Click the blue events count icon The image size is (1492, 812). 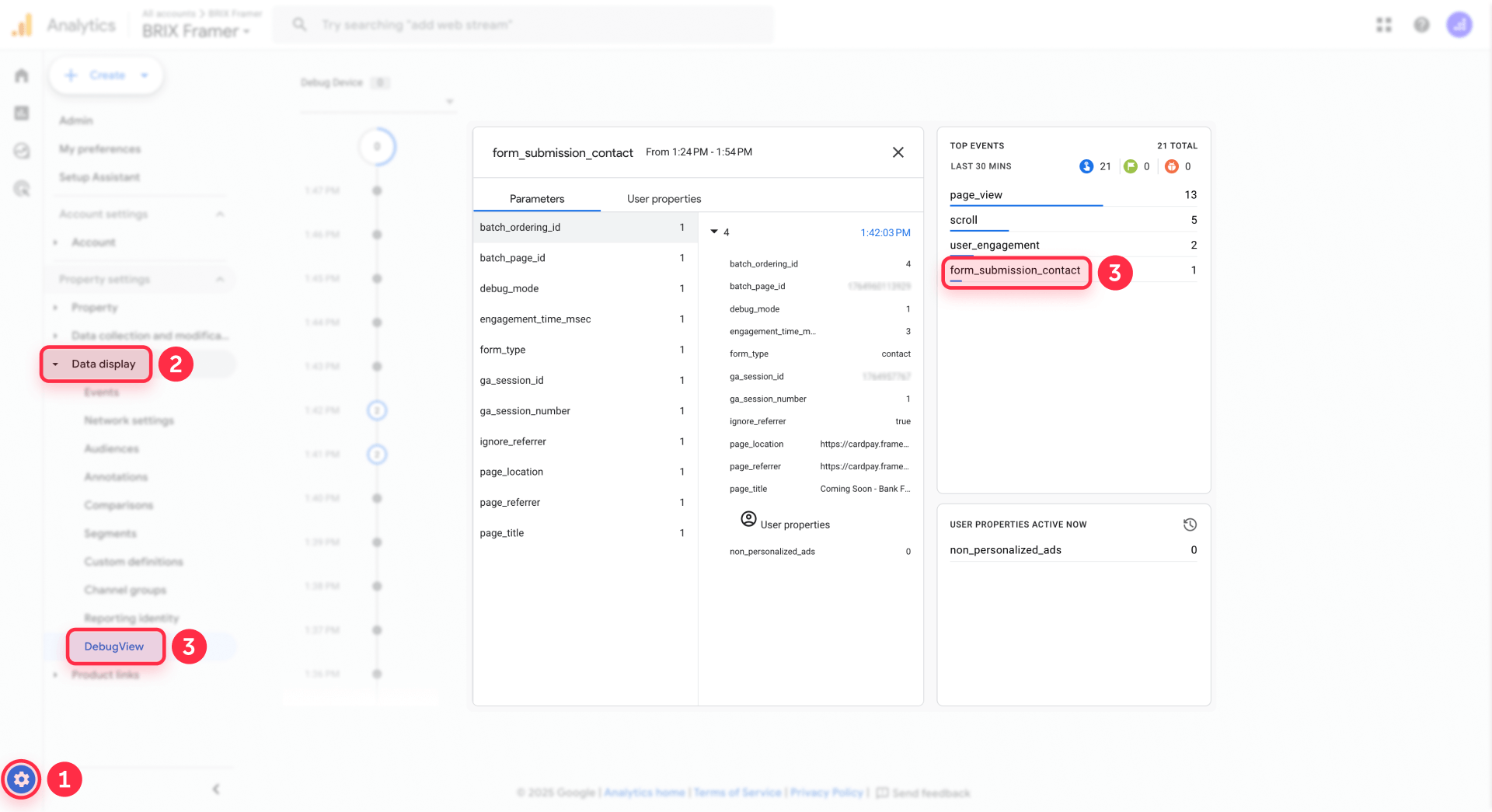(1086, 166)
